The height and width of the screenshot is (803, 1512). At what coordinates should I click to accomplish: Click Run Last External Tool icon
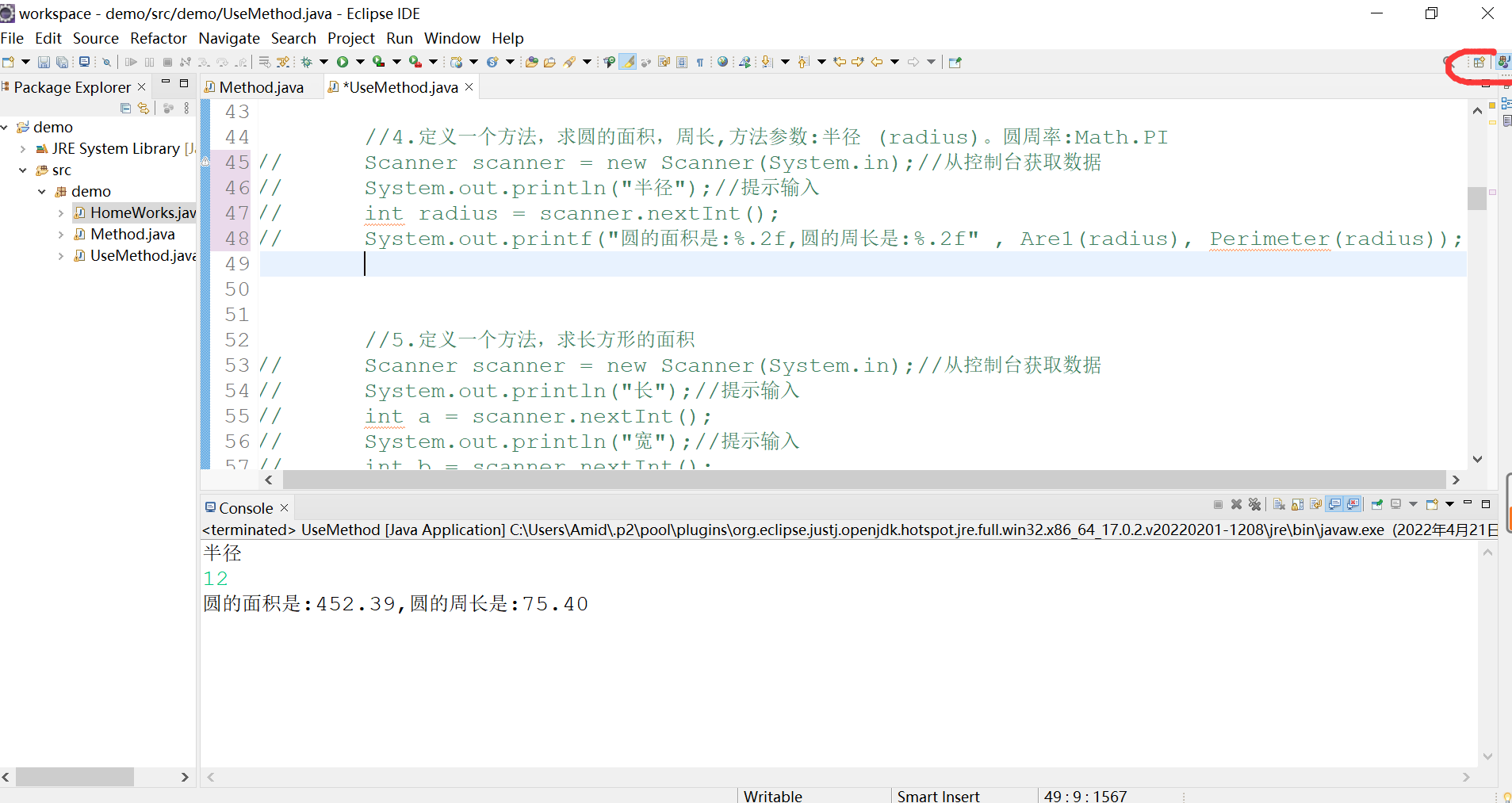coord(415,62)
